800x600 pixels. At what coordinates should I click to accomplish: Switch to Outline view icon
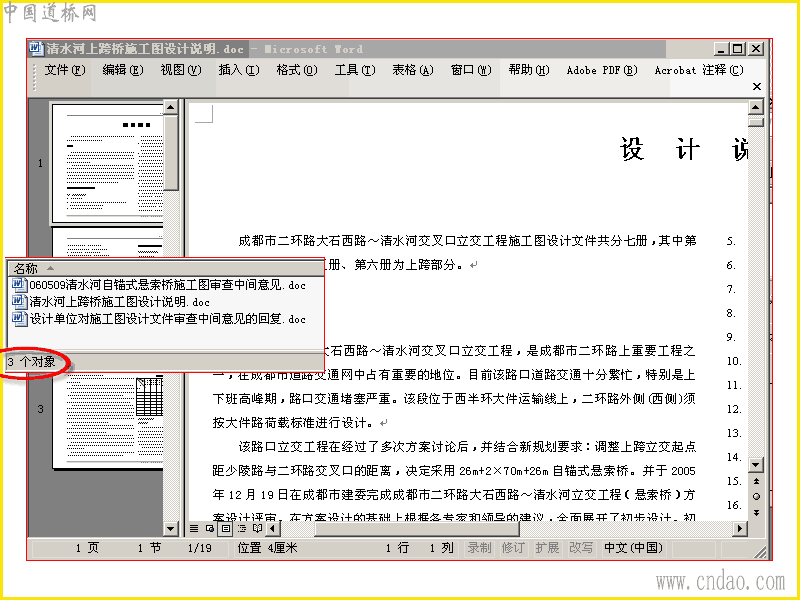click(241, 529)
